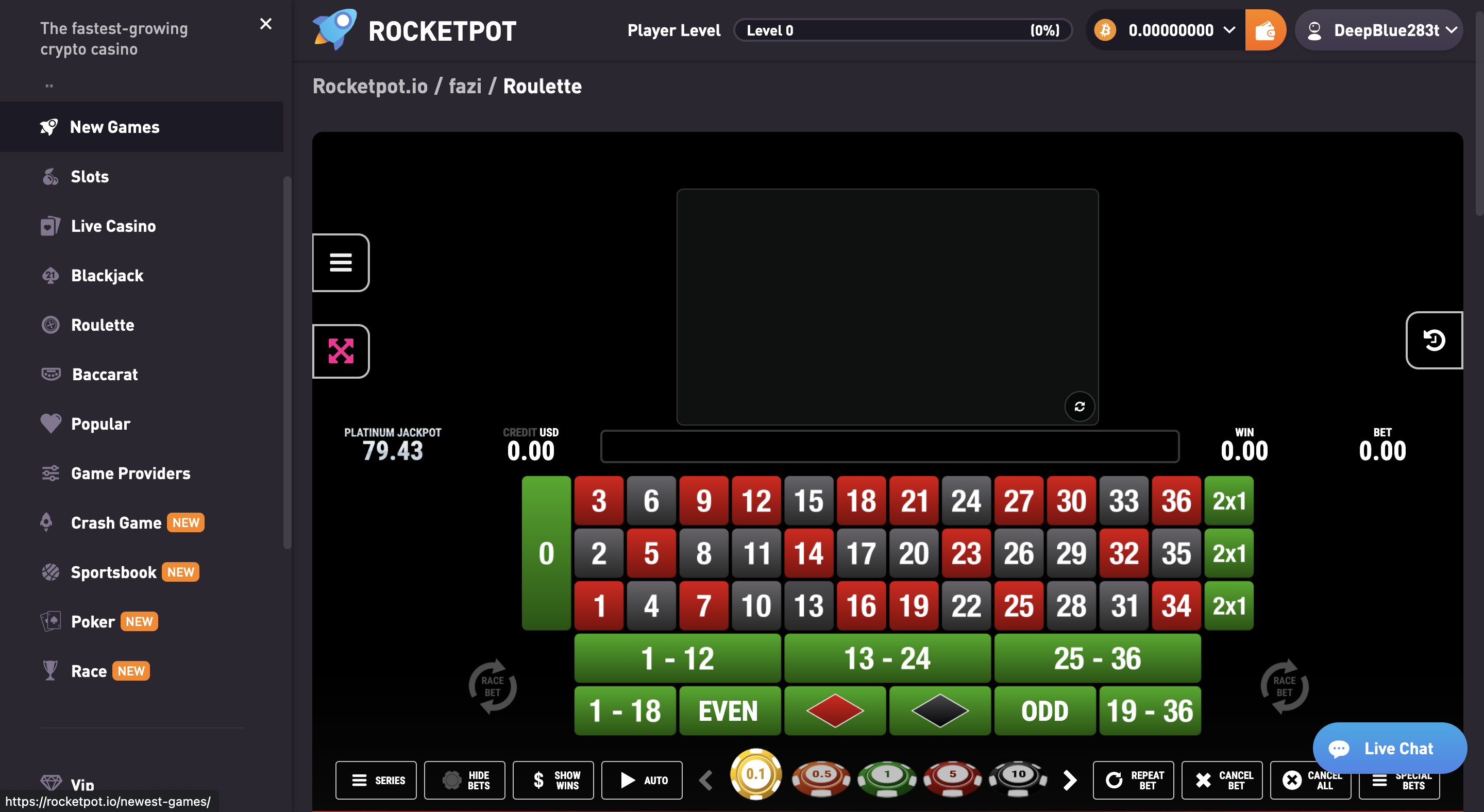Bet on number 17

861,553
